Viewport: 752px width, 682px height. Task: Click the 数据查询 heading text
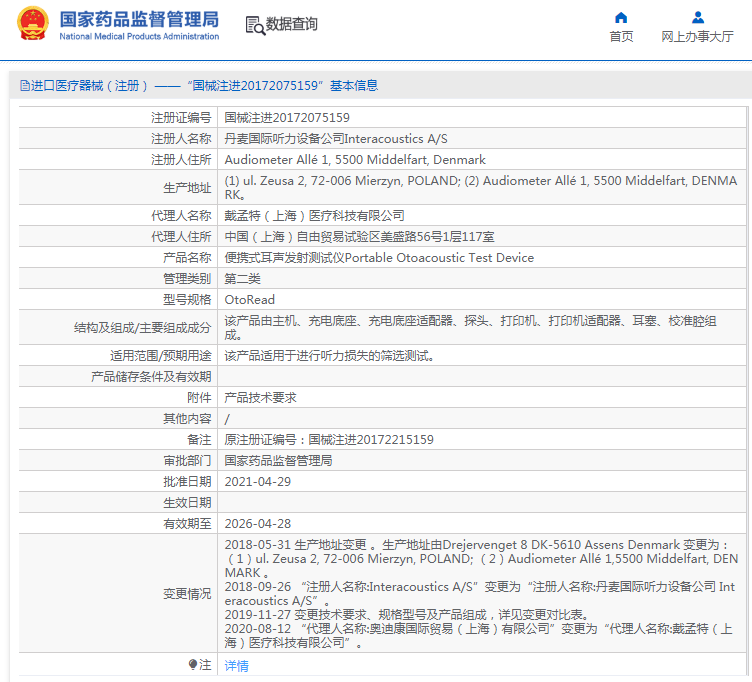tap(292, 24)
